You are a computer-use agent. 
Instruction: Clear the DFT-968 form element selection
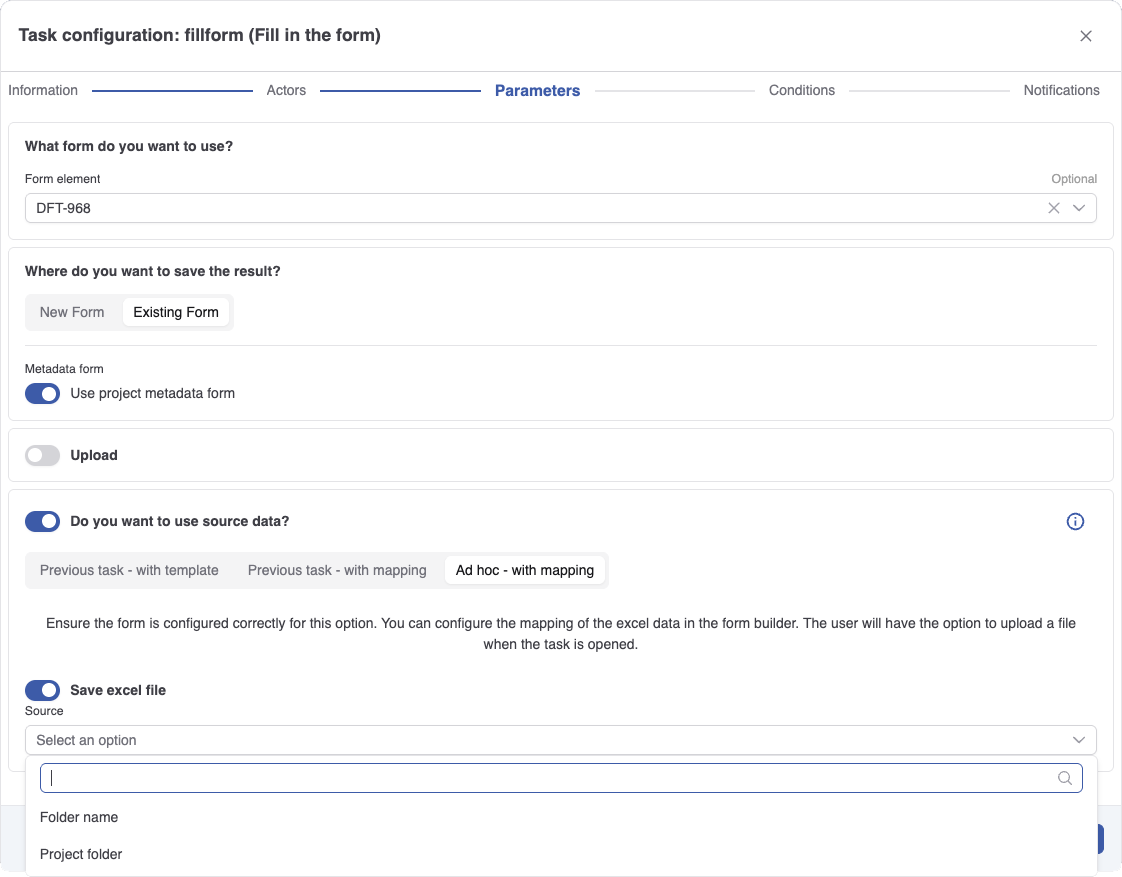point(1053,207)
